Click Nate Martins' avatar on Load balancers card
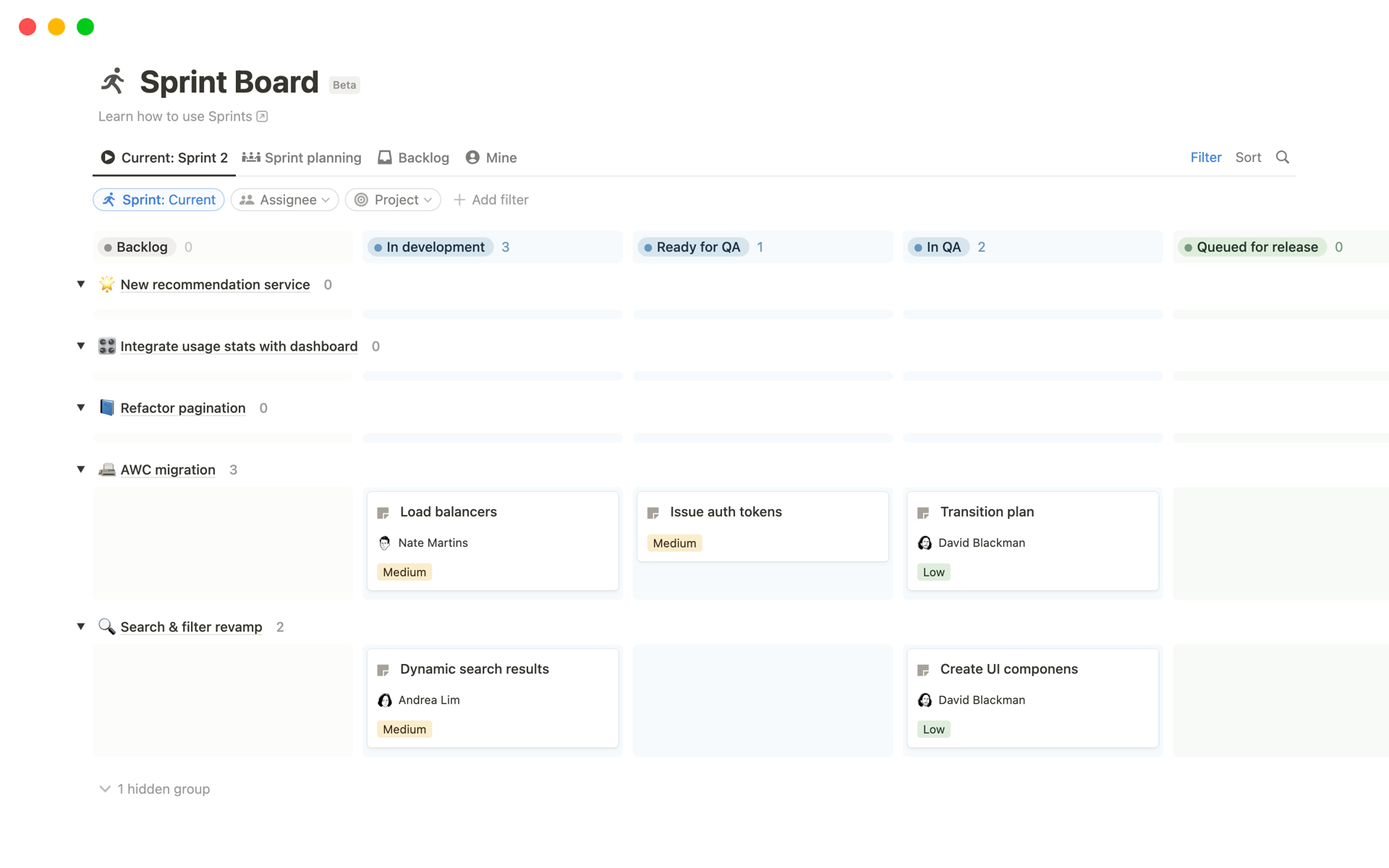The image size is (1389, 868). 384,542
